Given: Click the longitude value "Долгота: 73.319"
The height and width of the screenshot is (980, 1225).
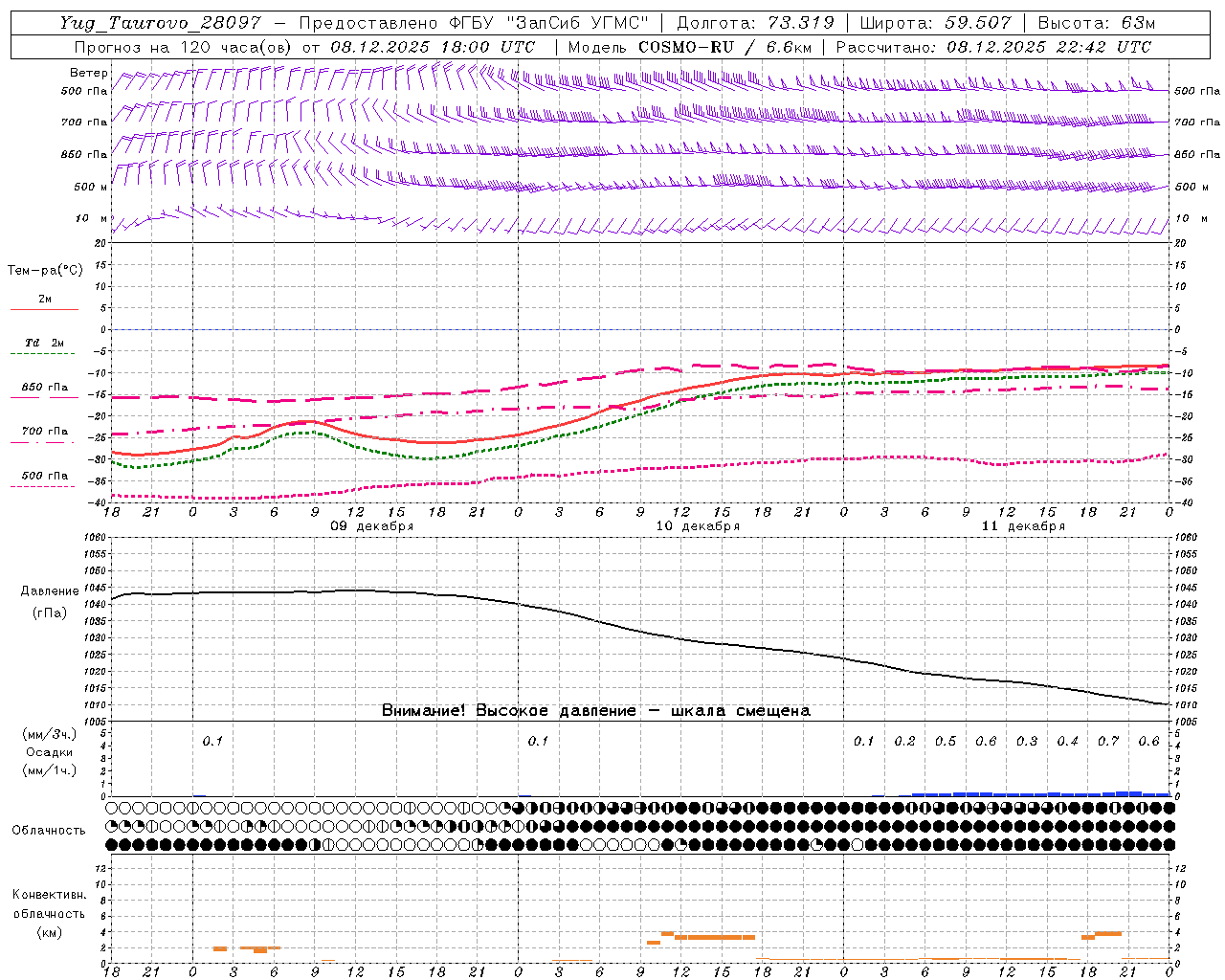Looking at the screenshot, I should pos(755,24).
